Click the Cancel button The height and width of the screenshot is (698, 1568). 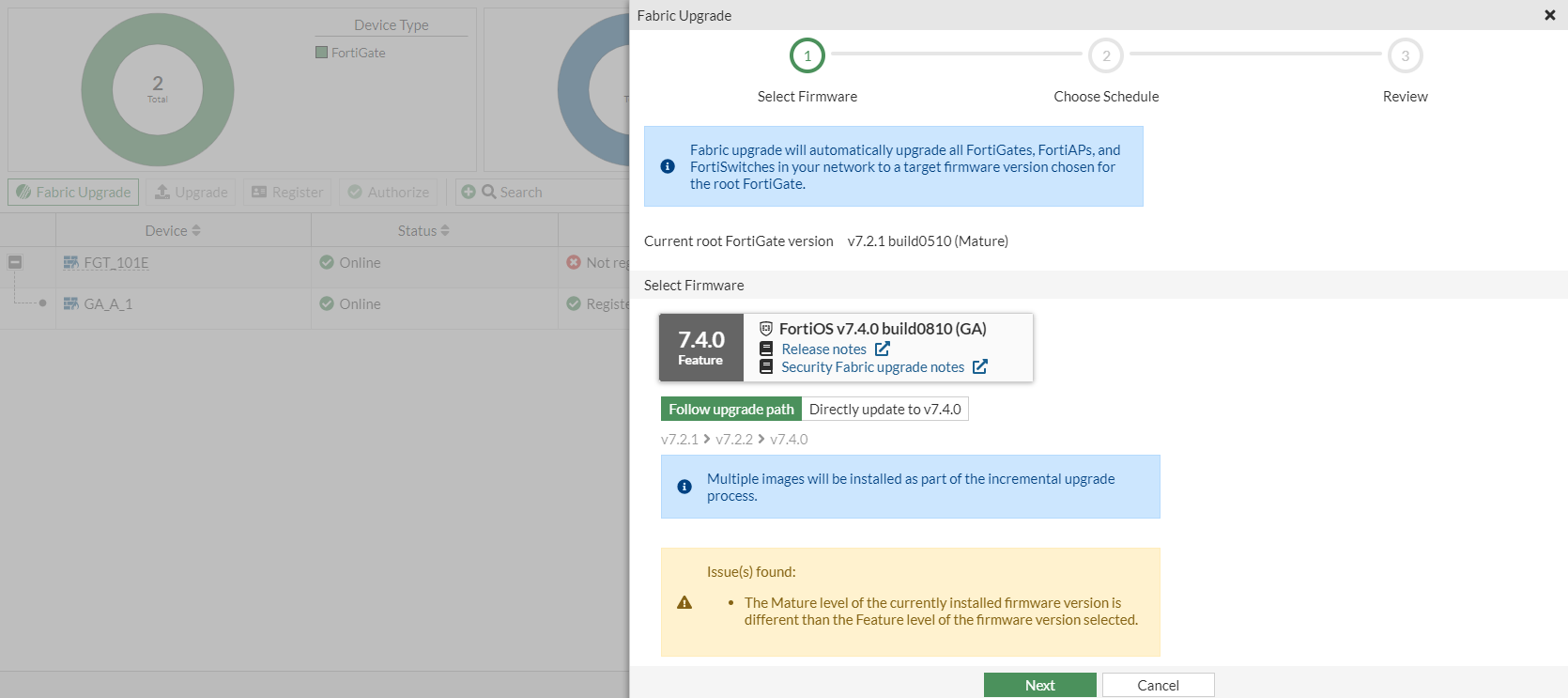click(x=1158, y=685)
